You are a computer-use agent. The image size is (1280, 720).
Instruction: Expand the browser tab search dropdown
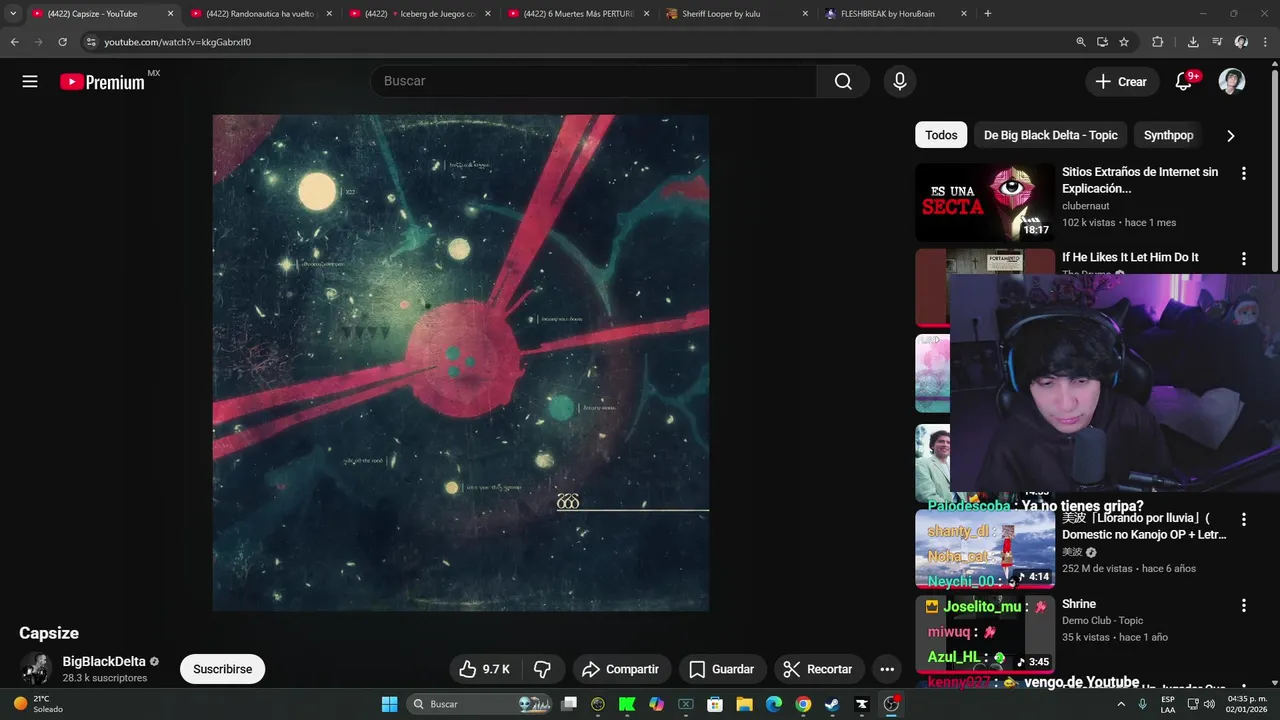(x=13, y=14)
